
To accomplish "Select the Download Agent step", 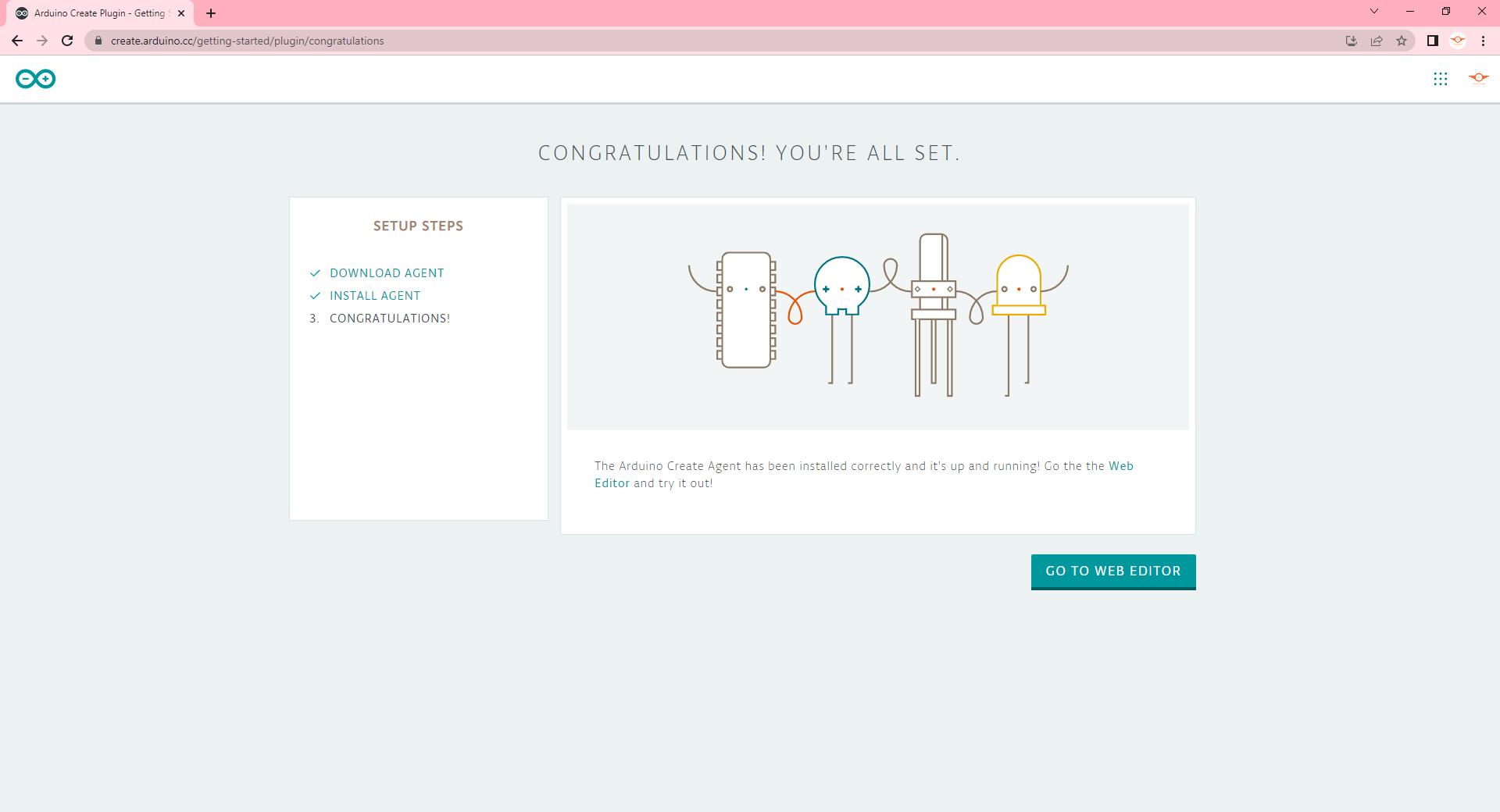I will 387,273.
